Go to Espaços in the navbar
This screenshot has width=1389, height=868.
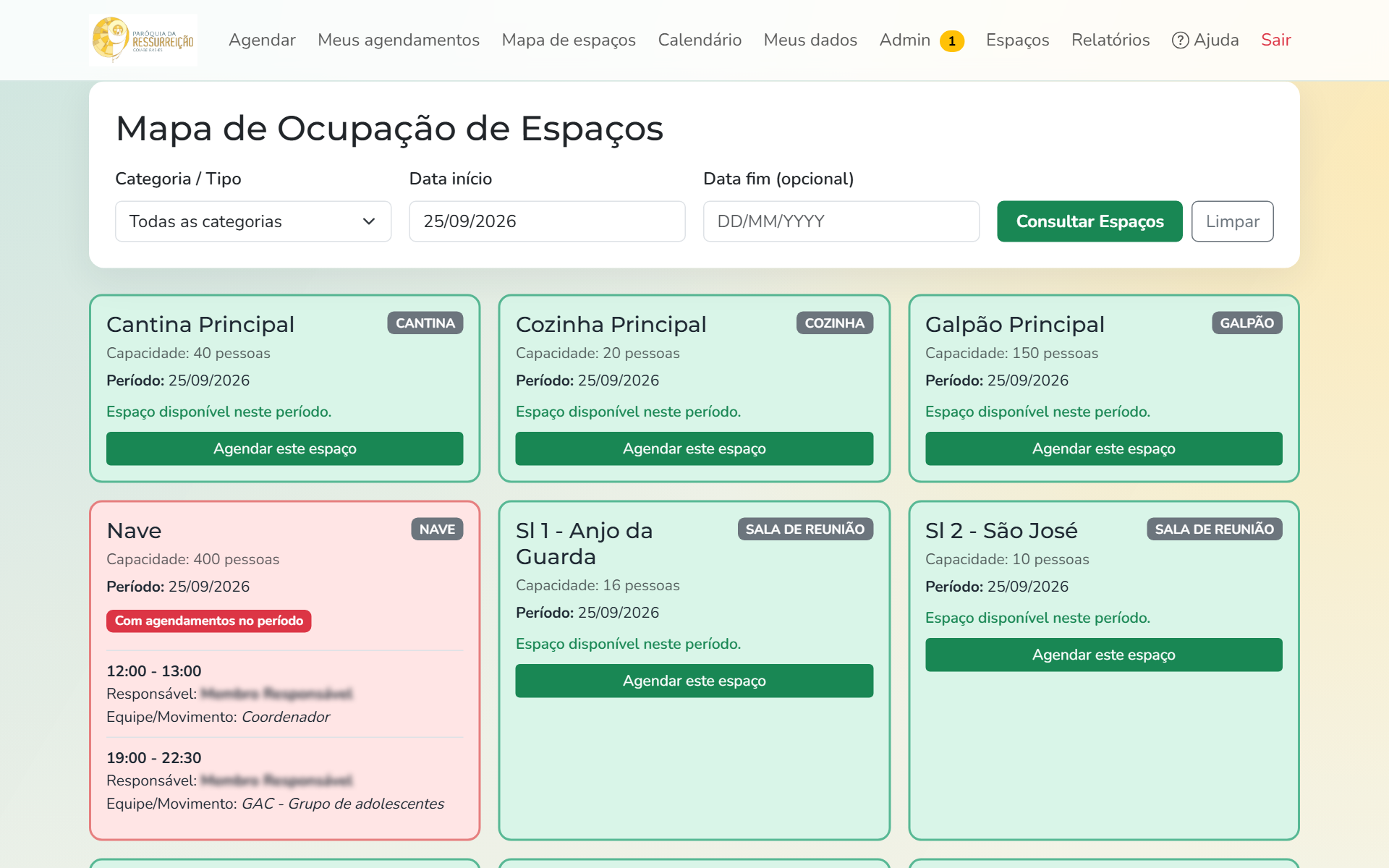[1017, 40]
